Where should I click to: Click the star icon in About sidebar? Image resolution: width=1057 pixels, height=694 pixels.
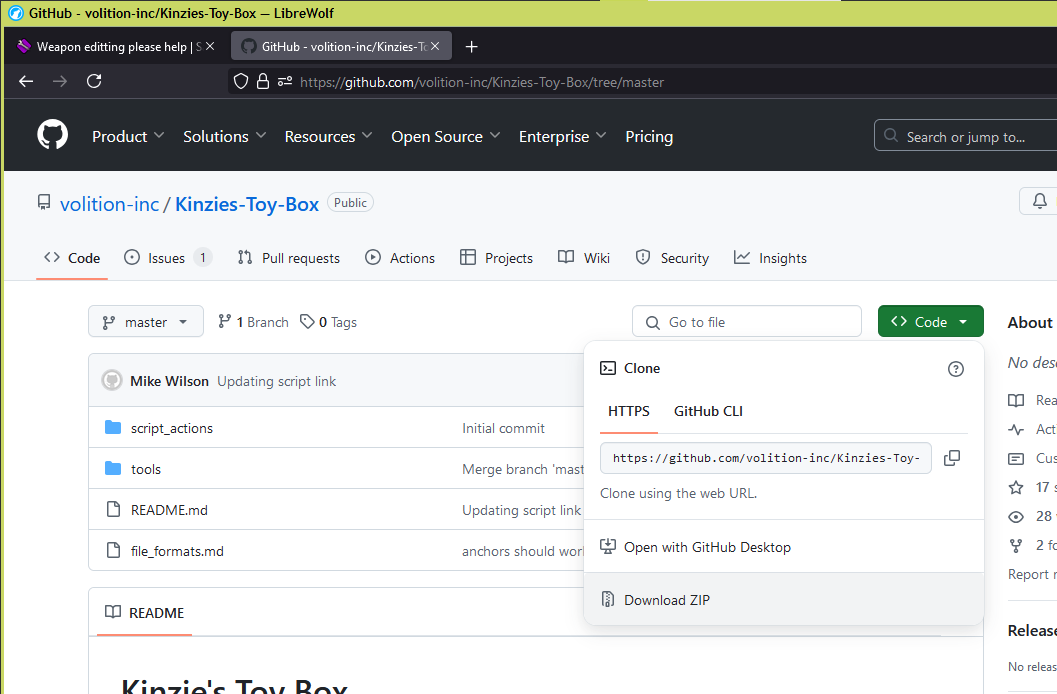point(1016,487)
